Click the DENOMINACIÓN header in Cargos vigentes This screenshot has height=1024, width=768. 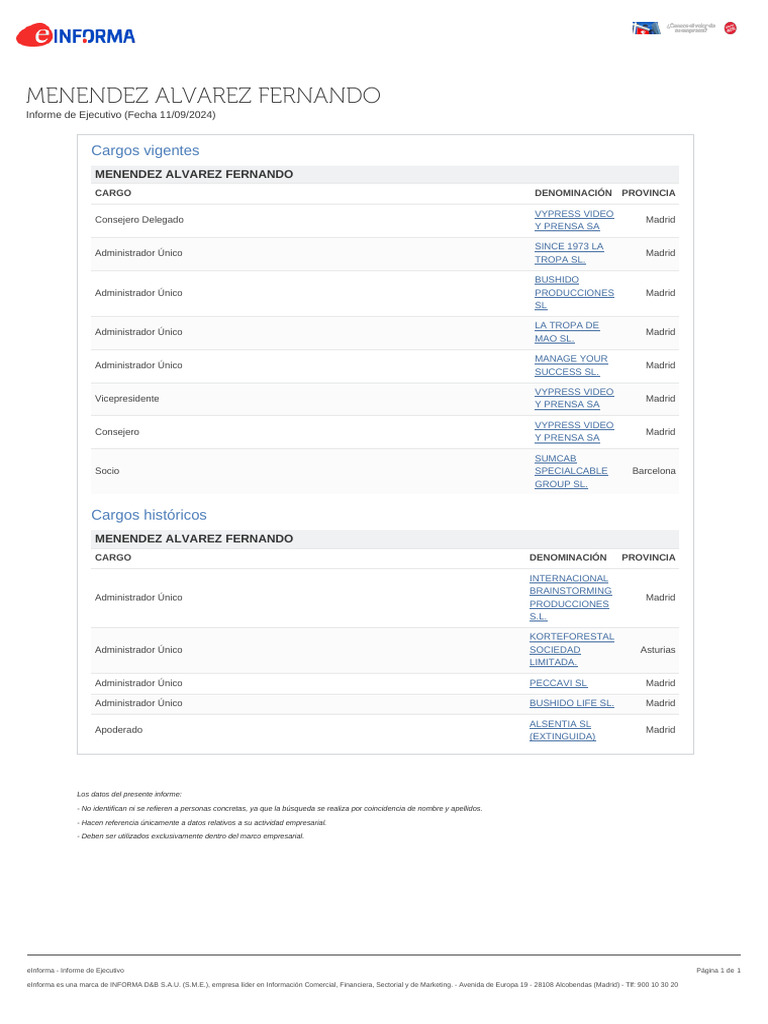pyautogui.click(x=572, y=192)
